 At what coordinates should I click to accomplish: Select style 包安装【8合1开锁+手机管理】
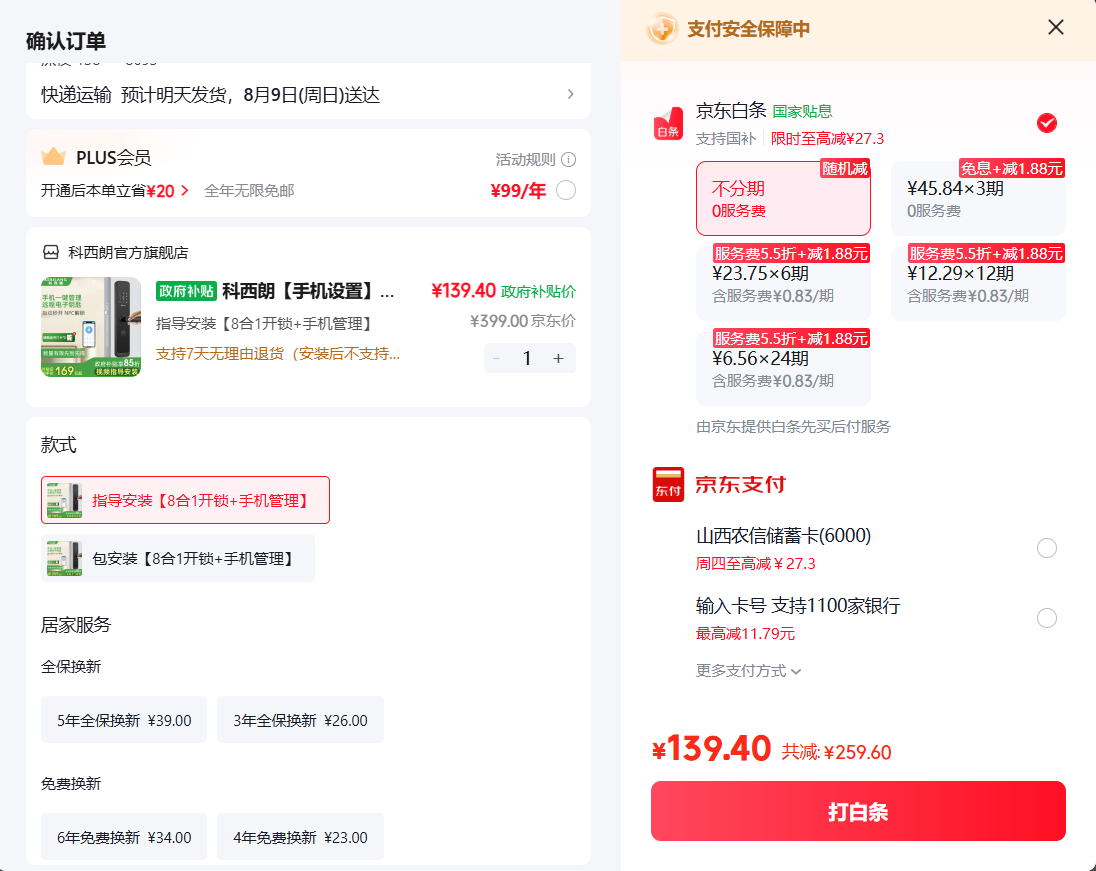point(178,558)
